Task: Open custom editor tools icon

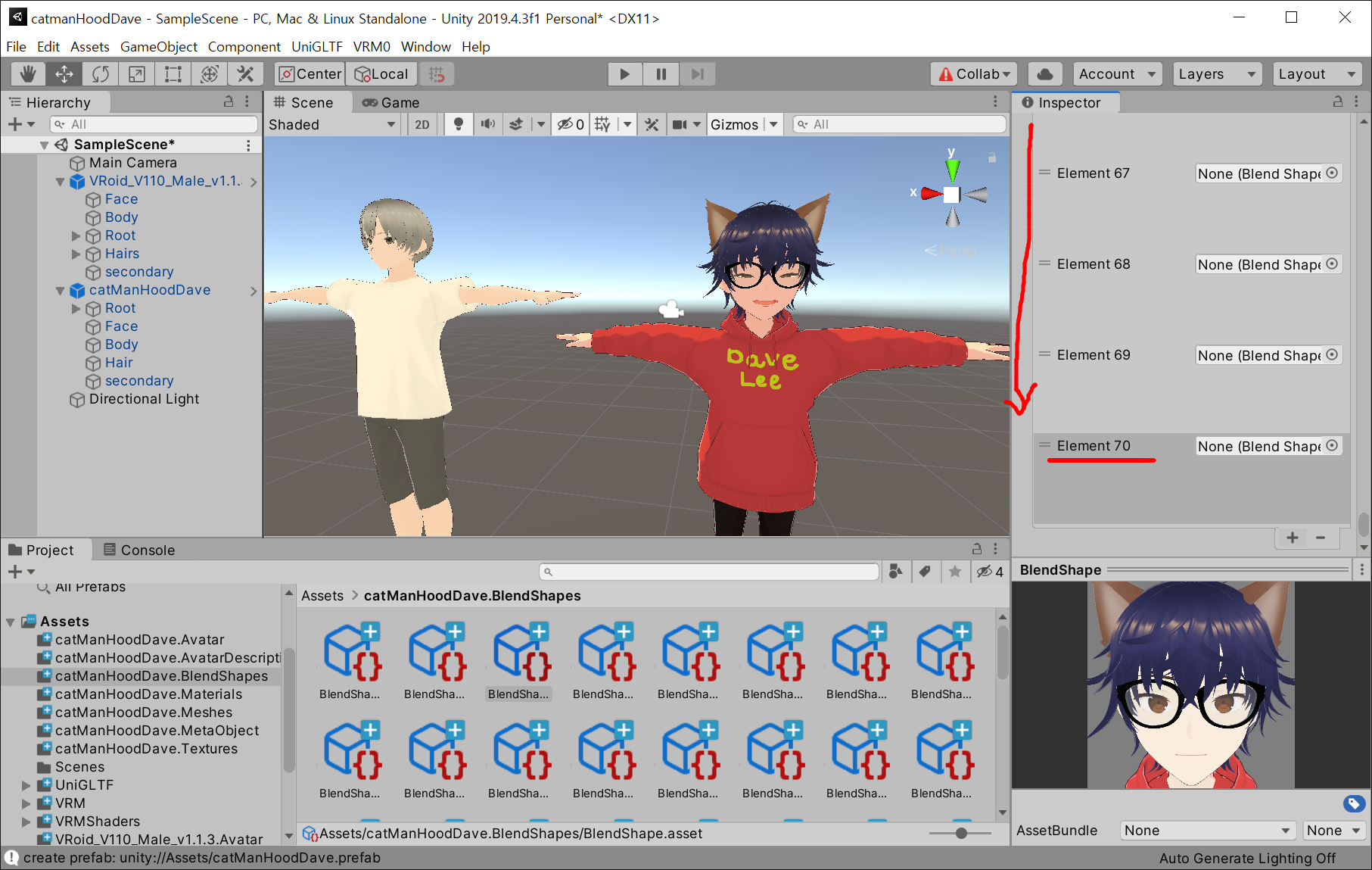Action: click(x=245, y=74)
